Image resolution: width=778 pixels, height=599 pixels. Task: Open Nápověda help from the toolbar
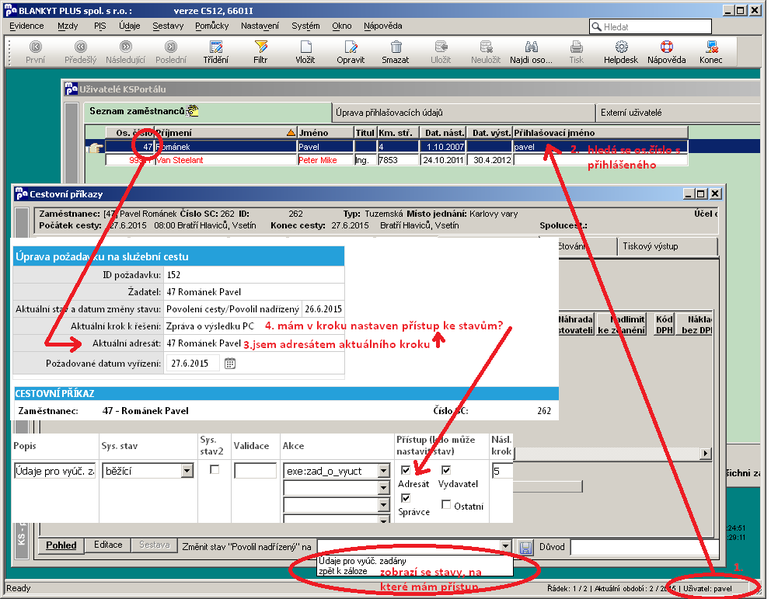point(666,52)
